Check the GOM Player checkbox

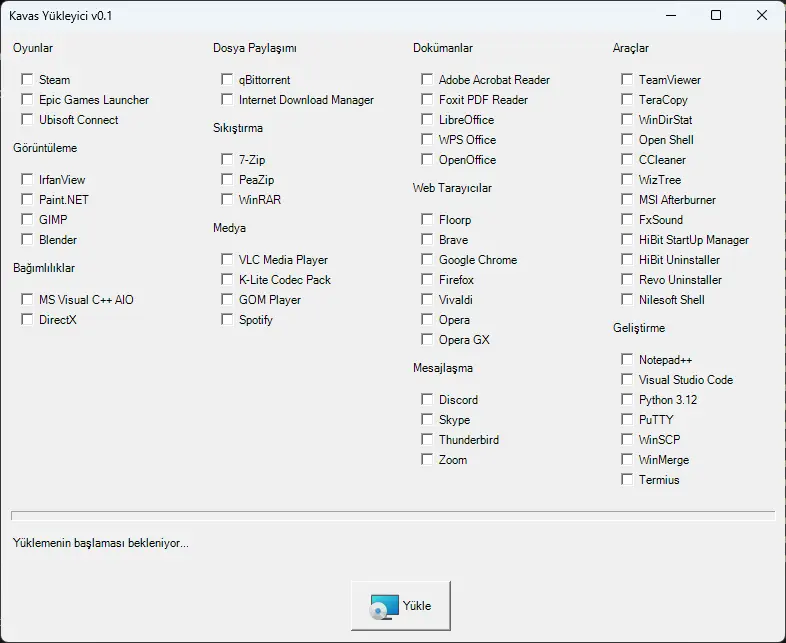[x=227, y=300]
